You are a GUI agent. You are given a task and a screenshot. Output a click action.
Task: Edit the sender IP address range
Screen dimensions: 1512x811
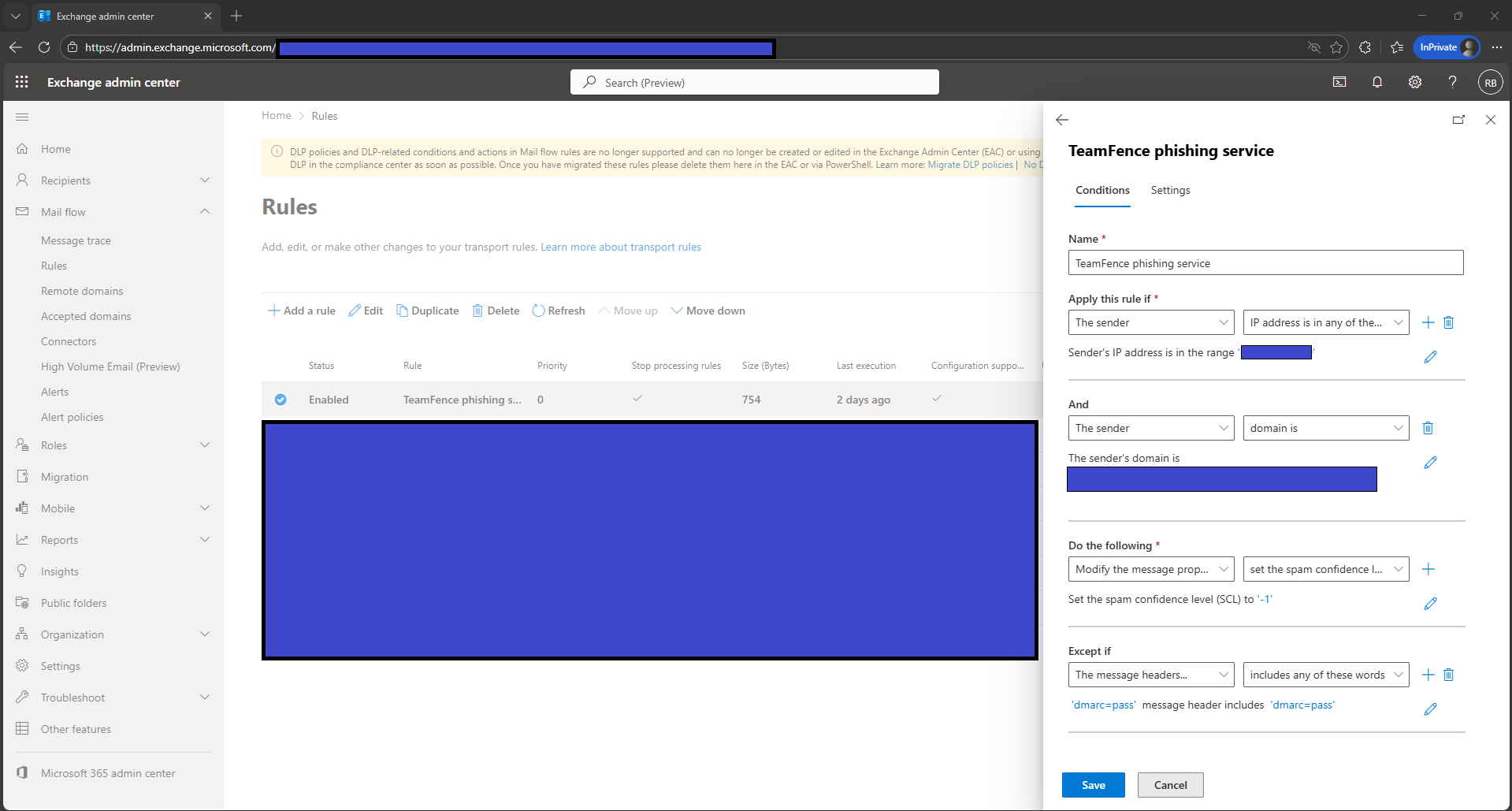pyautogui.click(x=1430, y=357)
